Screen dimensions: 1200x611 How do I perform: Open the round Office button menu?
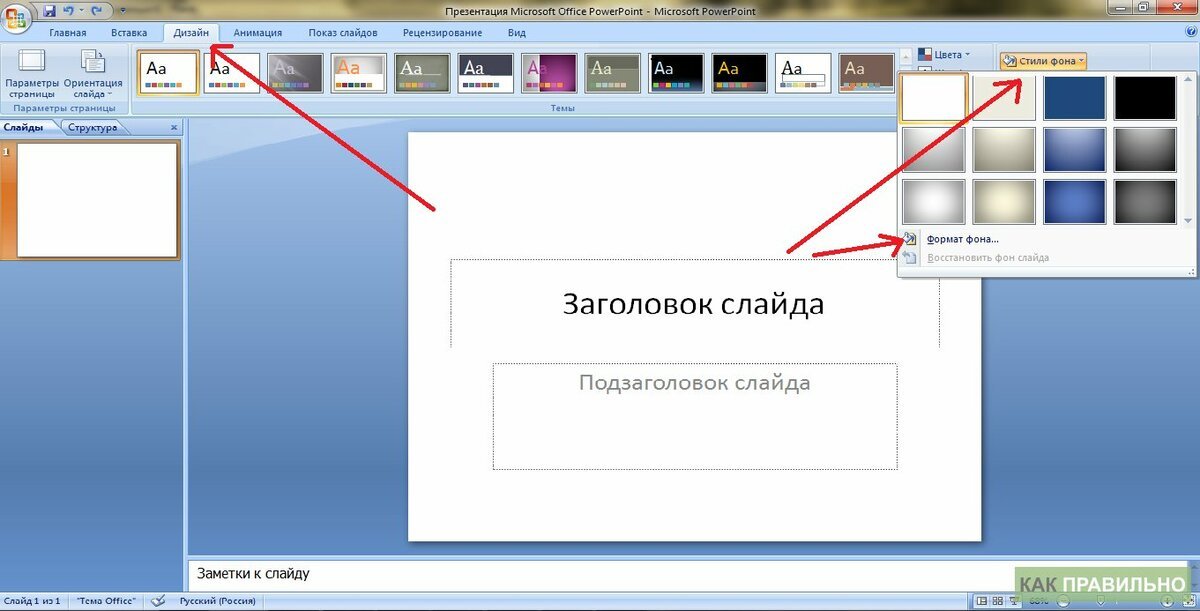point(17,18)
